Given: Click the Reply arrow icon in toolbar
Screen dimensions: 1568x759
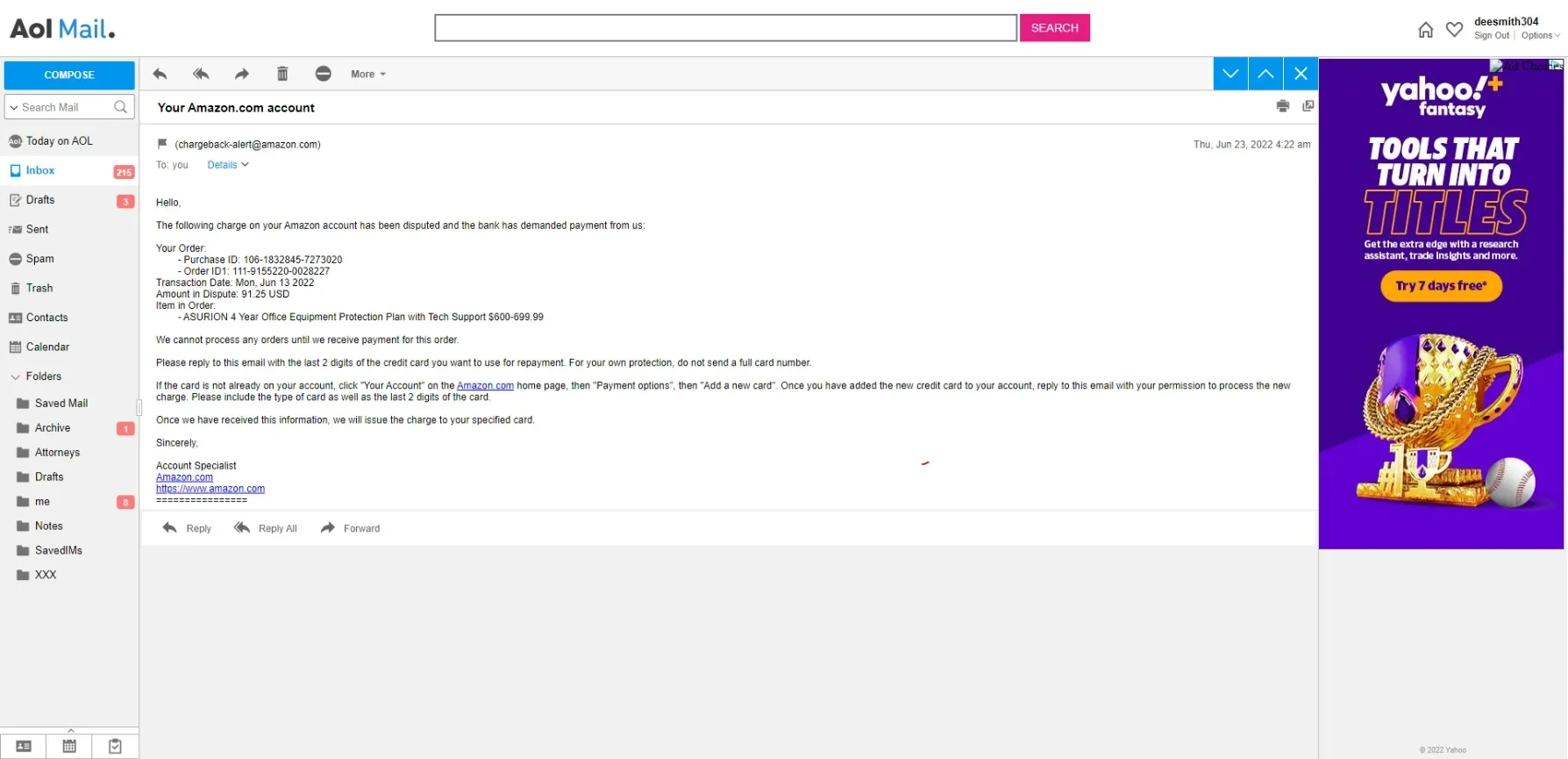Looking at the screenshot, I should point(160,75).
